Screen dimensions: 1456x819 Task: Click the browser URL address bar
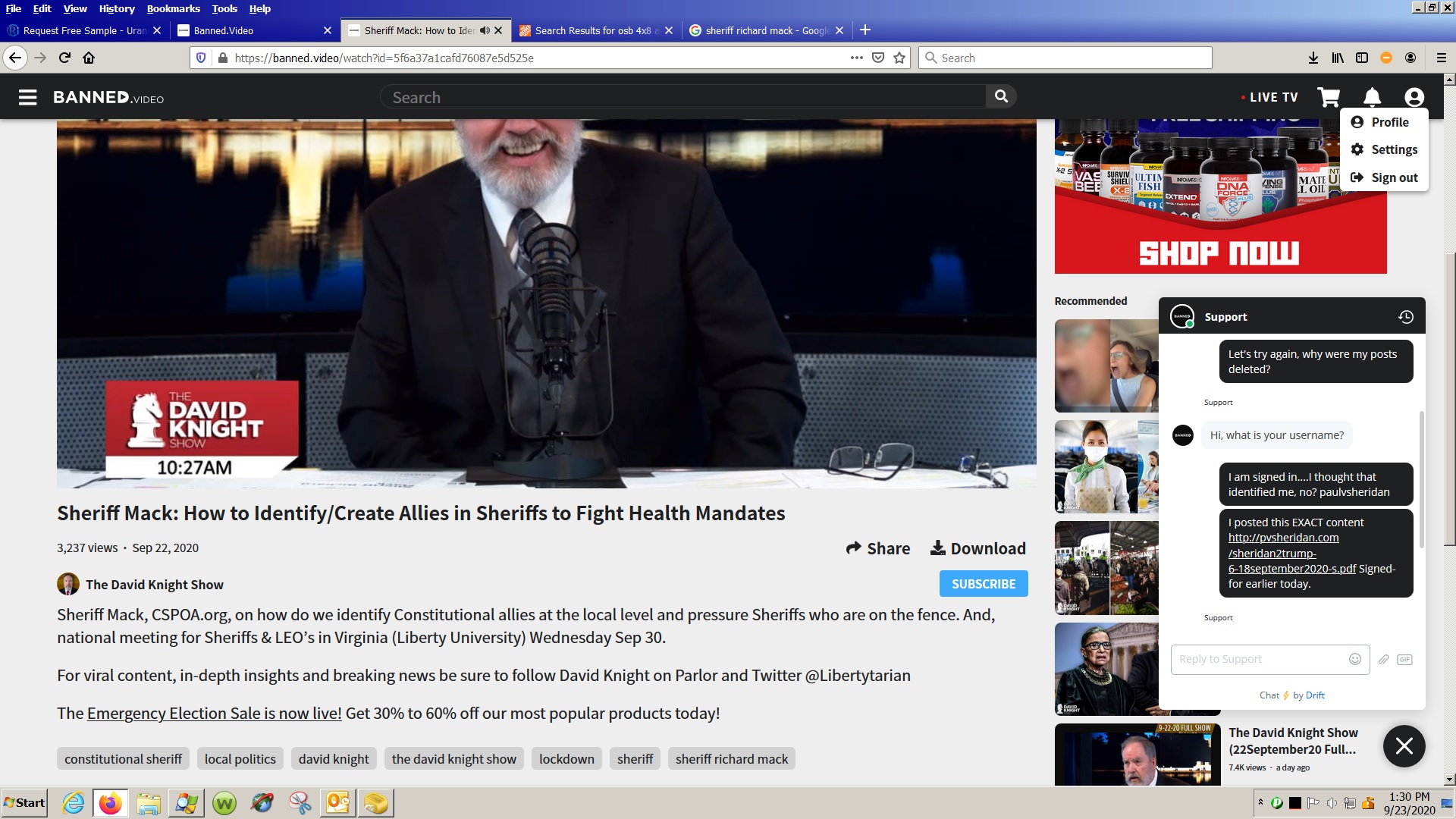point(538,58)
